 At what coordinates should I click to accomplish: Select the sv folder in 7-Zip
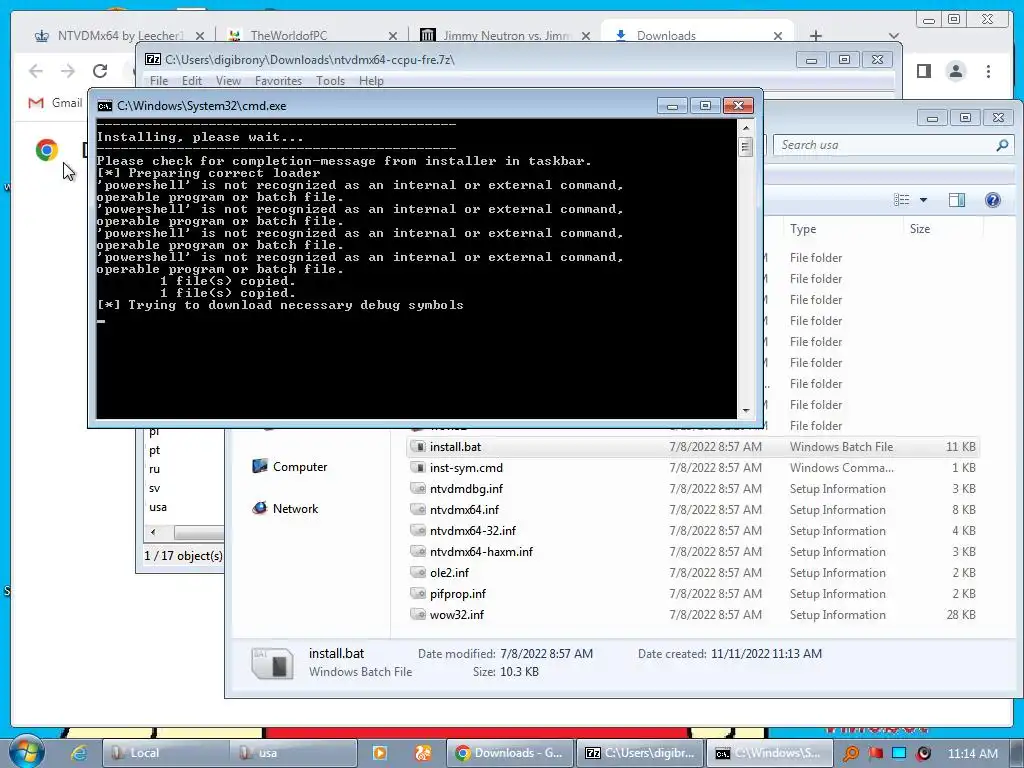(x=154, y=488)
